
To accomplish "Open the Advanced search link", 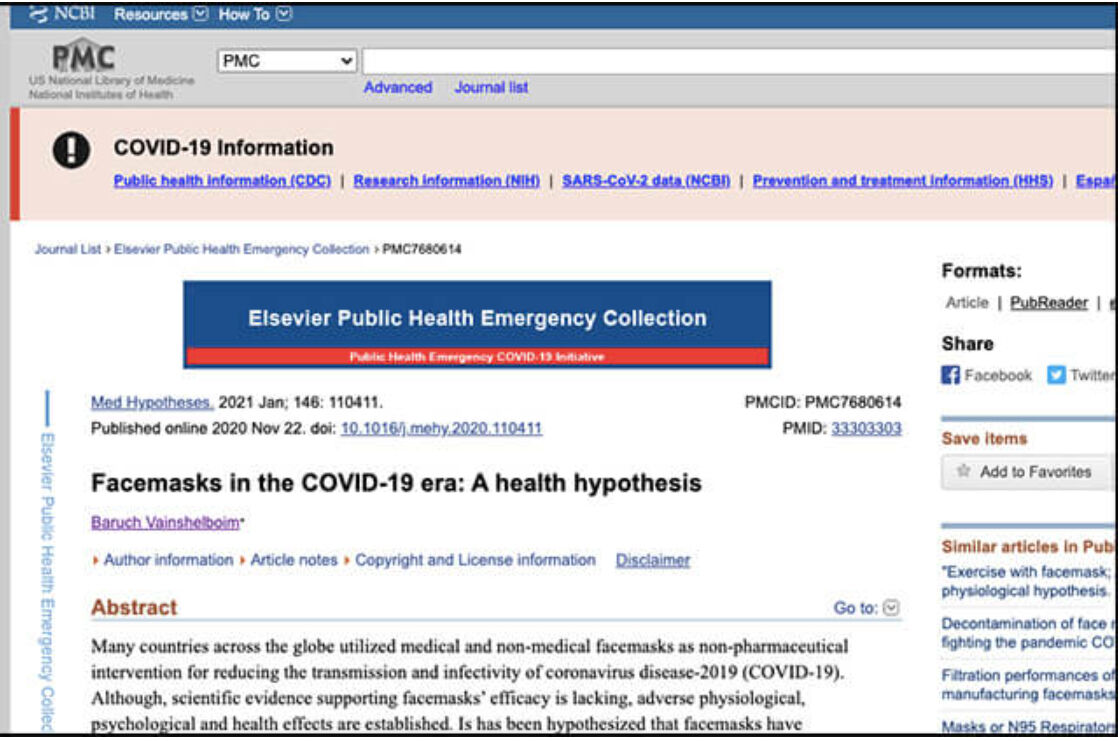I will coord(398,88).
